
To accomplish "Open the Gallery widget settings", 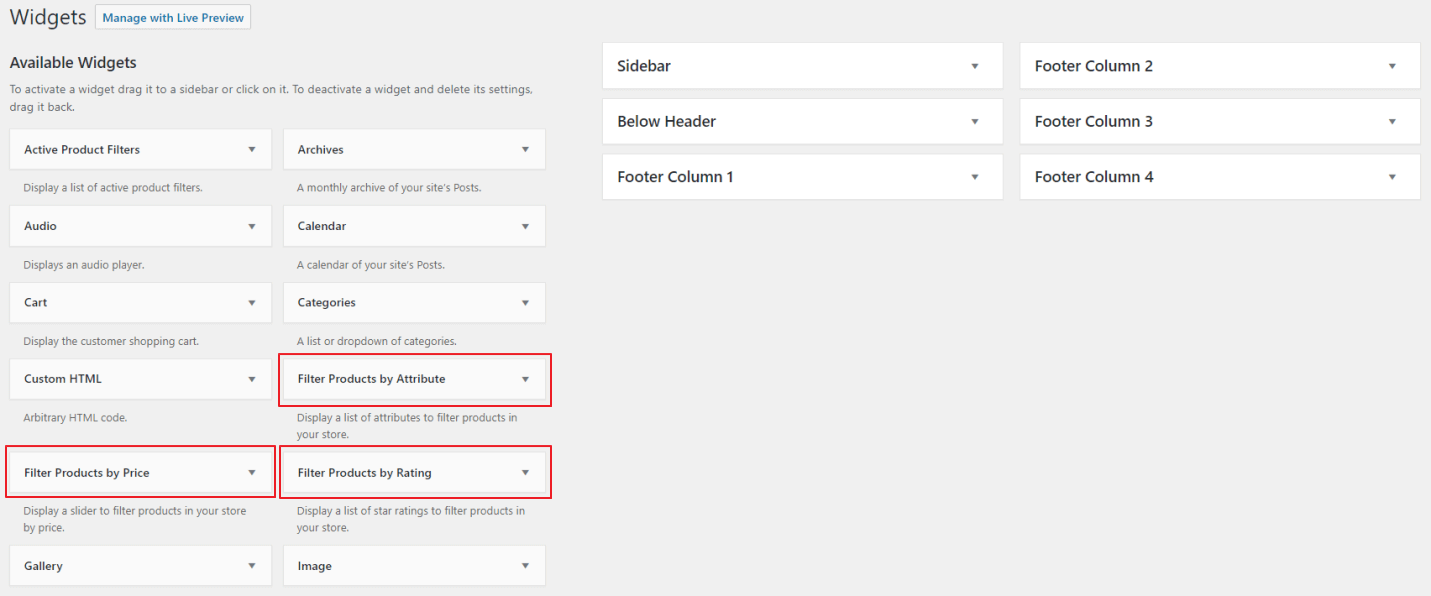I will 139,565.
